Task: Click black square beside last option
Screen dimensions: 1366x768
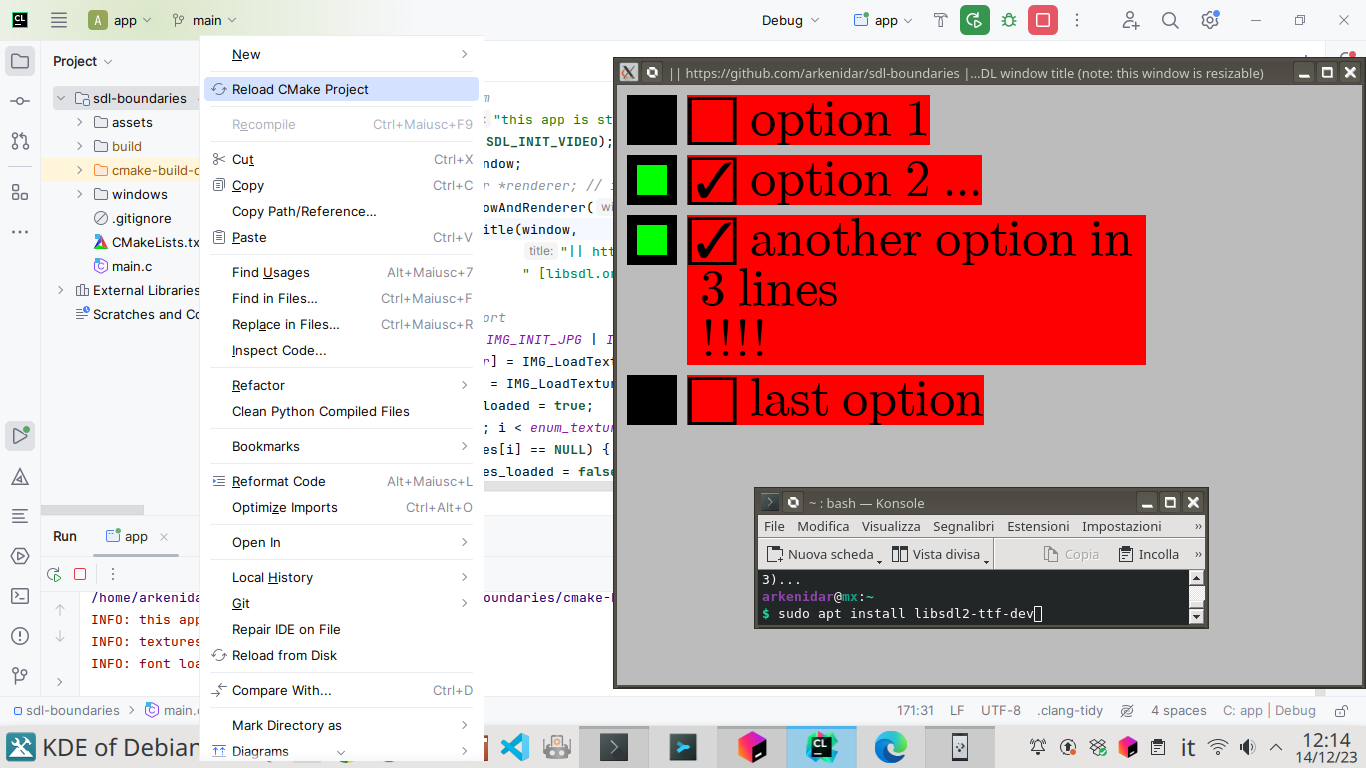Action: click(x=652, y=400)
